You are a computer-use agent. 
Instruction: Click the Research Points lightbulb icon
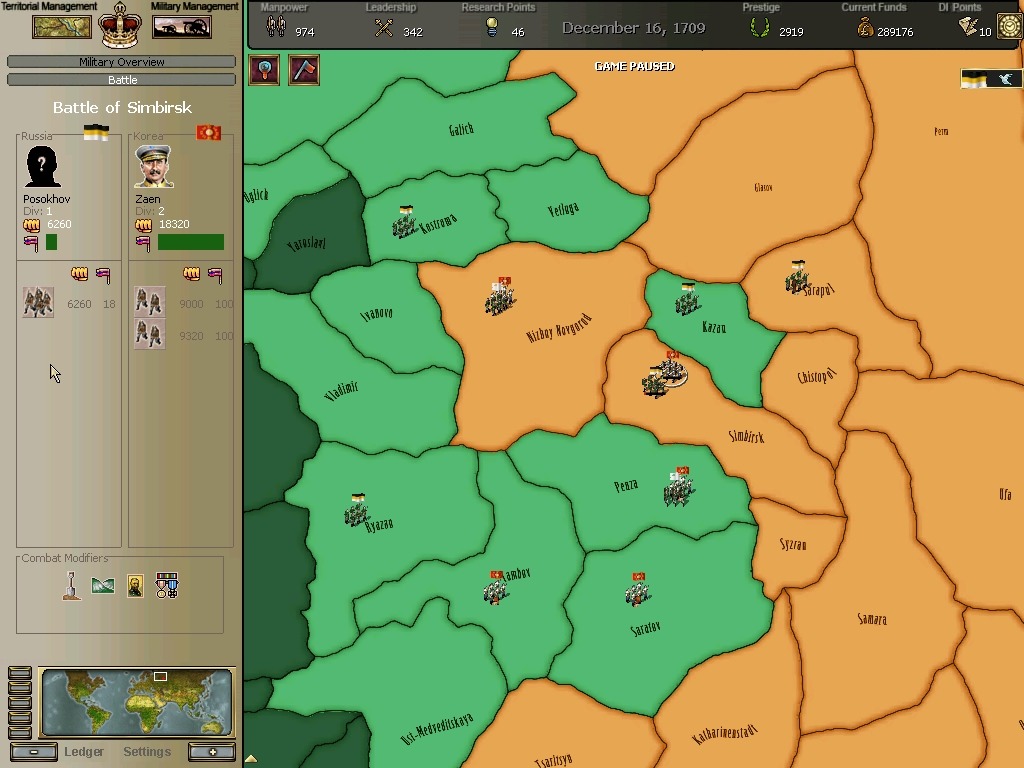click(x=492, y=27)
